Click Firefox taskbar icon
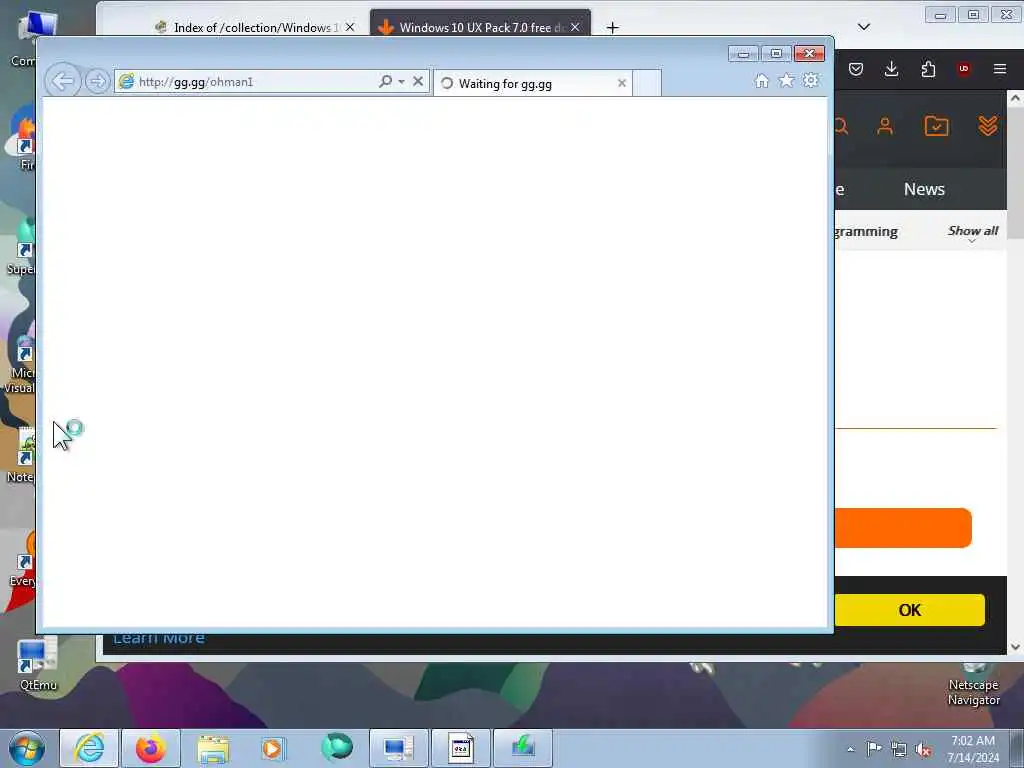The height and width of the screenshot is (768, 1024). coord(151,748)
